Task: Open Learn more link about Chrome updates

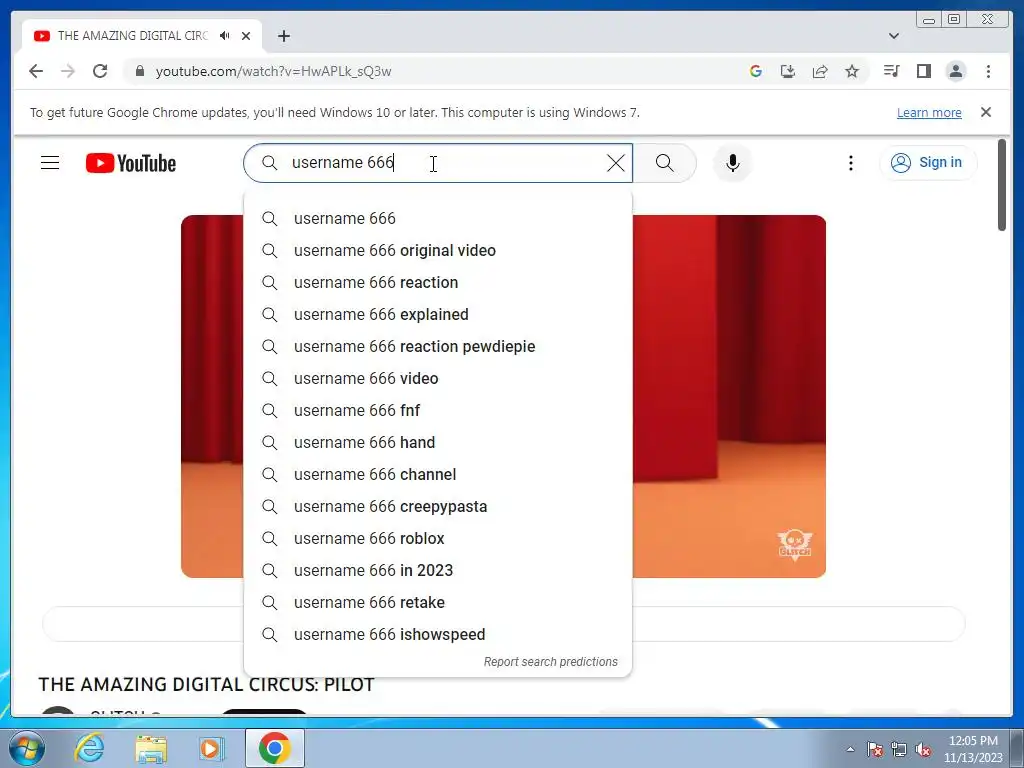Action: pyautogui.click(x=929, y=112)
